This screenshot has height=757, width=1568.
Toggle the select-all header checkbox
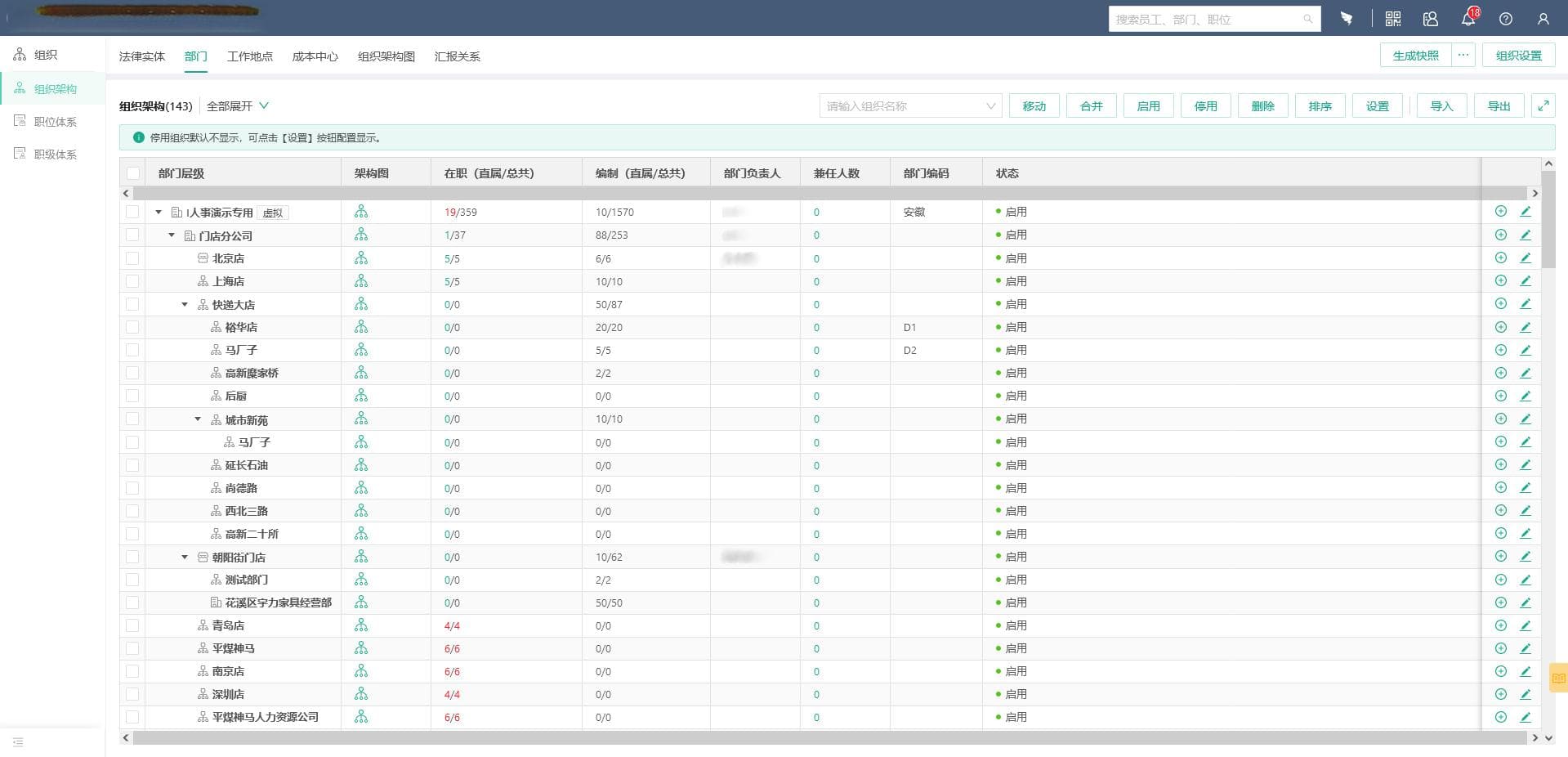pos(132,173)
